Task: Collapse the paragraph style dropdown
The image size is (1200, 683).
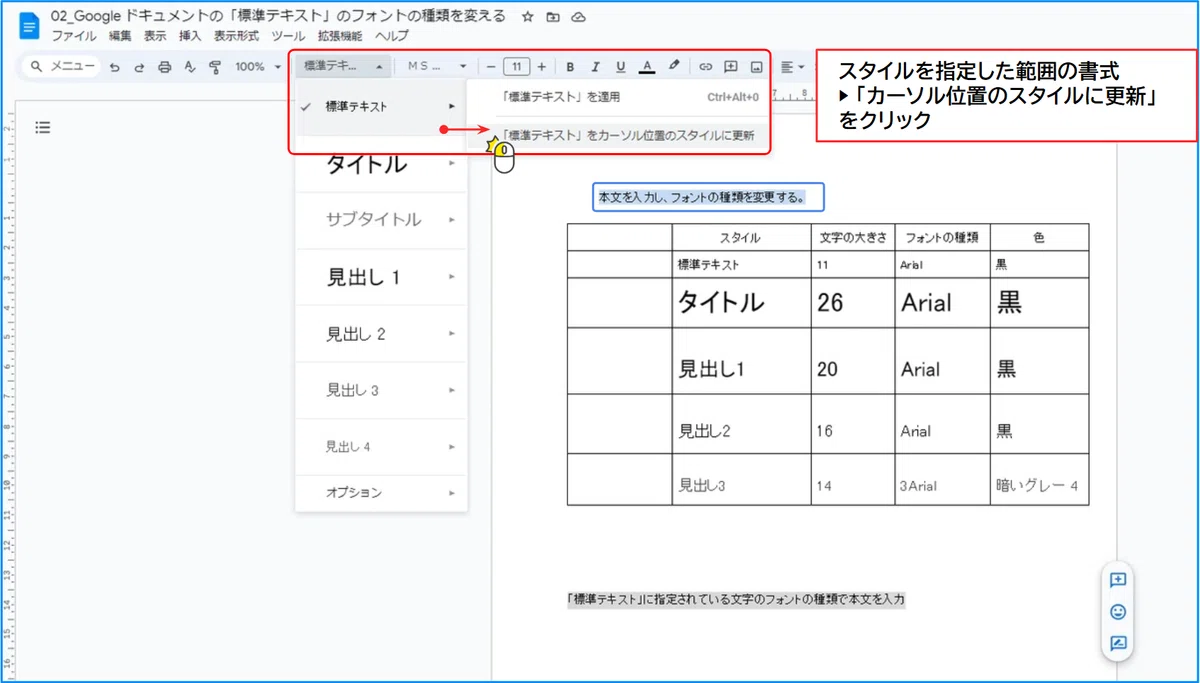Action: click(343, 67)
